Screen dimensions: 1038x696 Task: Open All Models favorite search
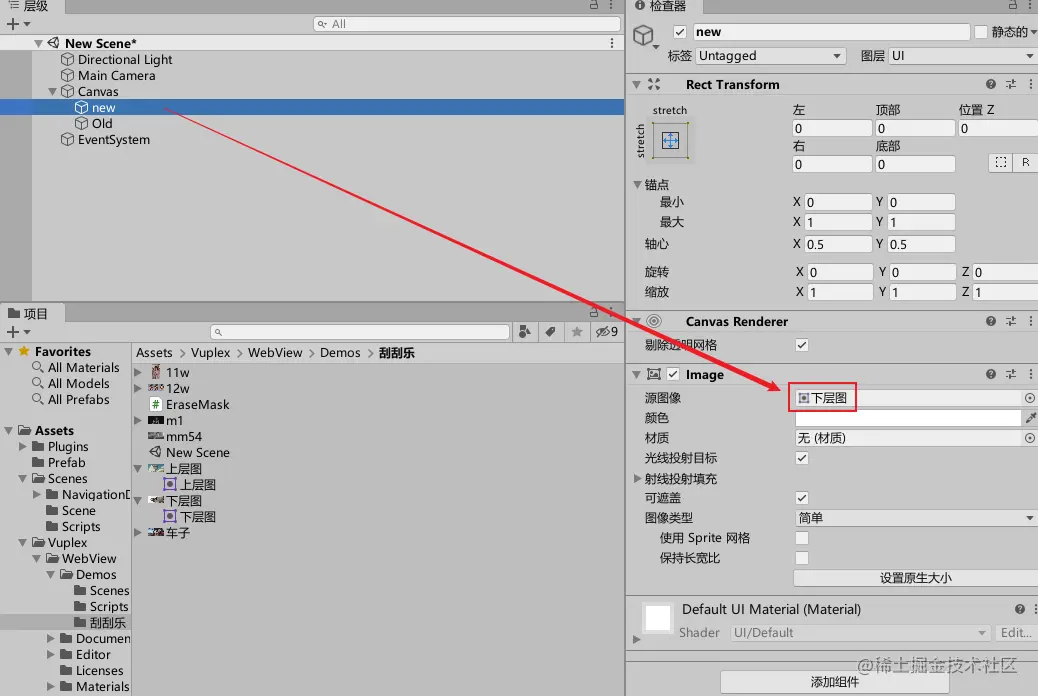coord(78,383)
